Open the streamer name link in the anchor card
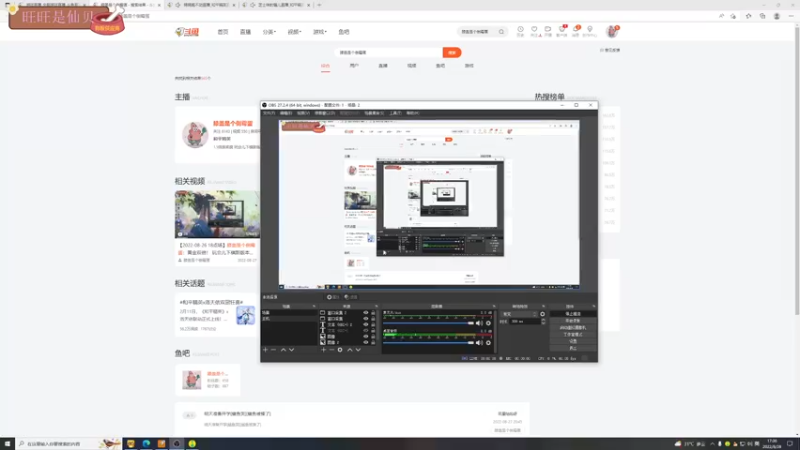Viewport: 800px width, 450px height. coord(233,123)
